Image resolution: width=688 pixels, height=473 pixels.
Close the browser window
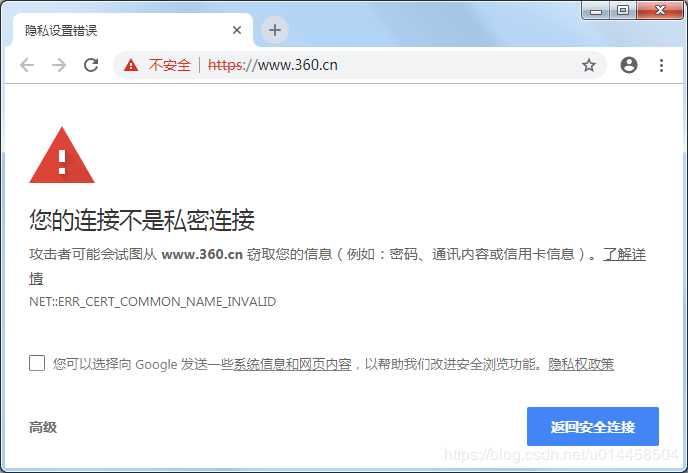pyautogui.click(x=659, y=11)
